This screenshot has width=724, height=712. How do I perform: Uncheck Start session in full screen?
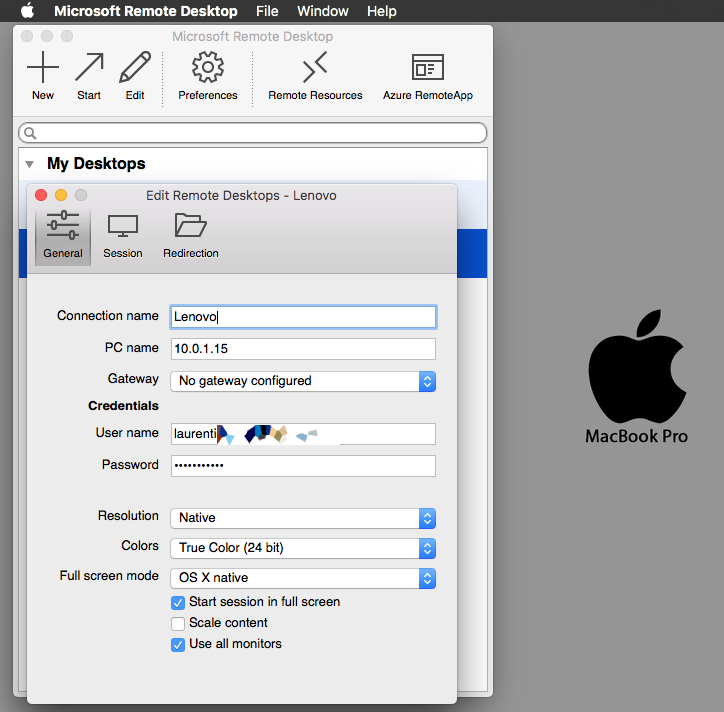178,603
